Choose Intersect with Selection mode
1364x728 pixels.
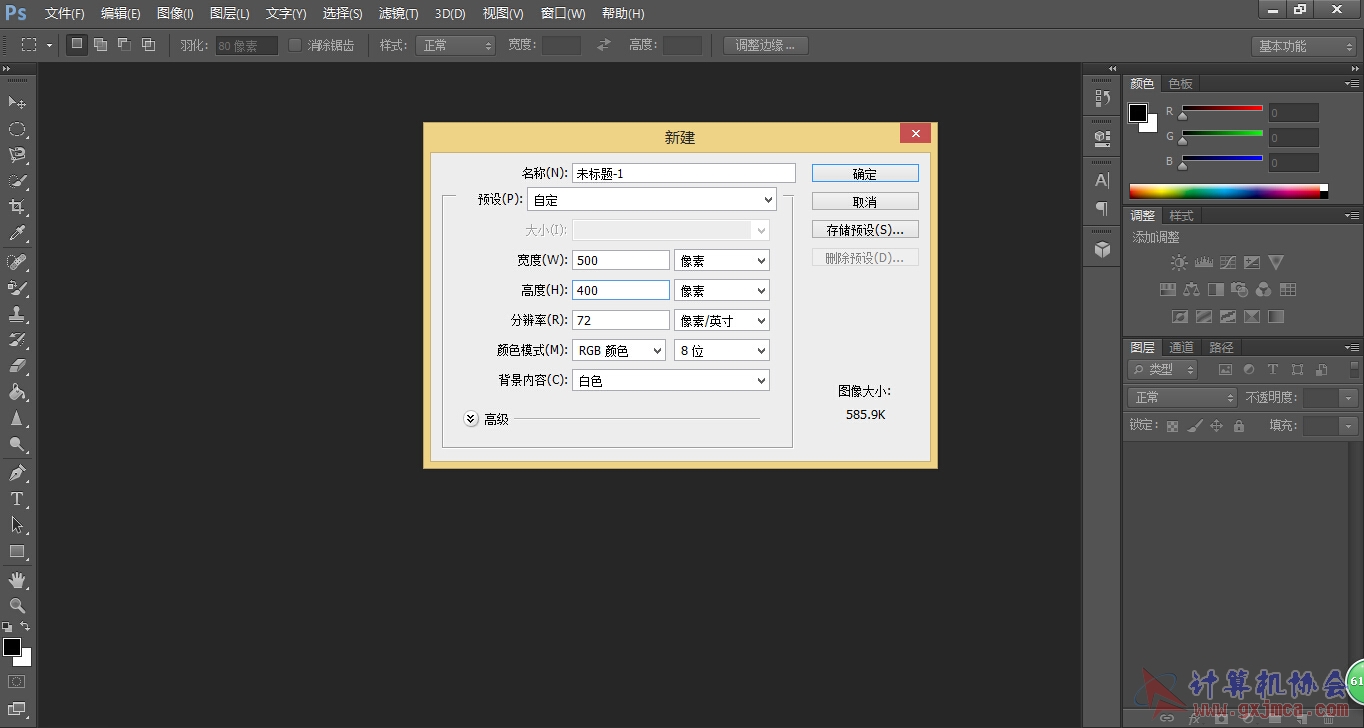(x=149, y=45)
